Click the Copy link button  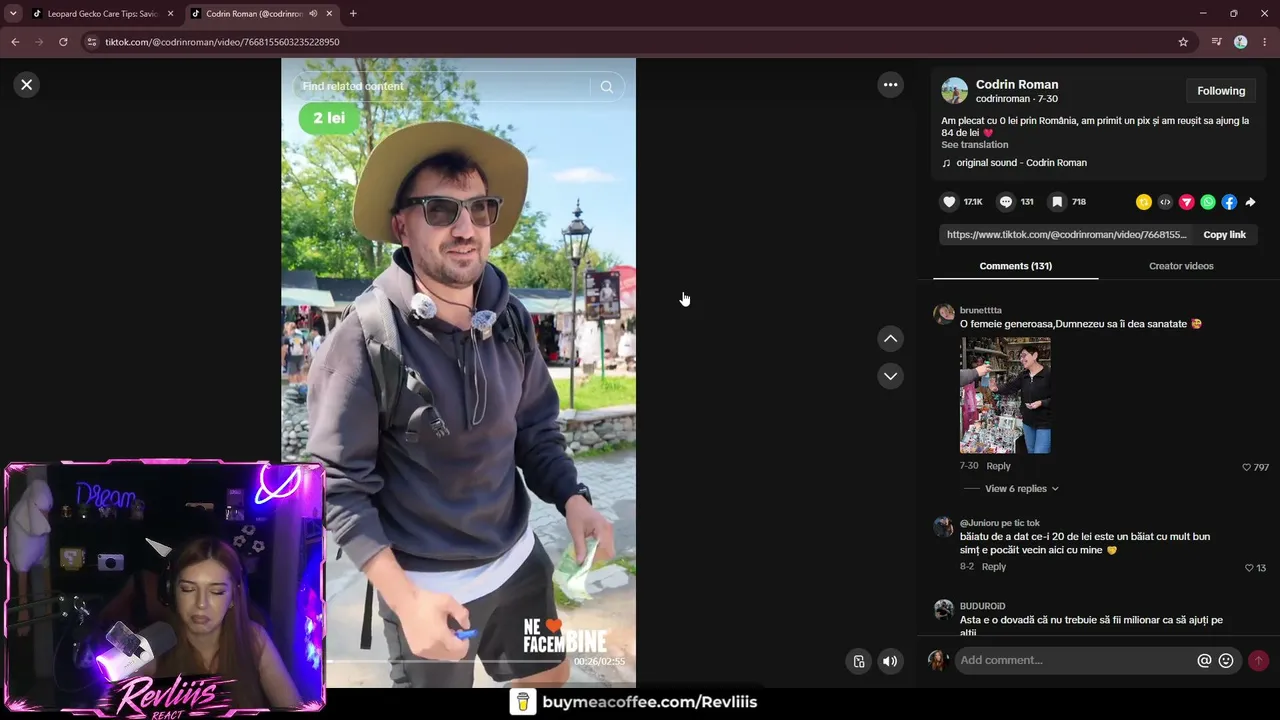[1224, 235]
